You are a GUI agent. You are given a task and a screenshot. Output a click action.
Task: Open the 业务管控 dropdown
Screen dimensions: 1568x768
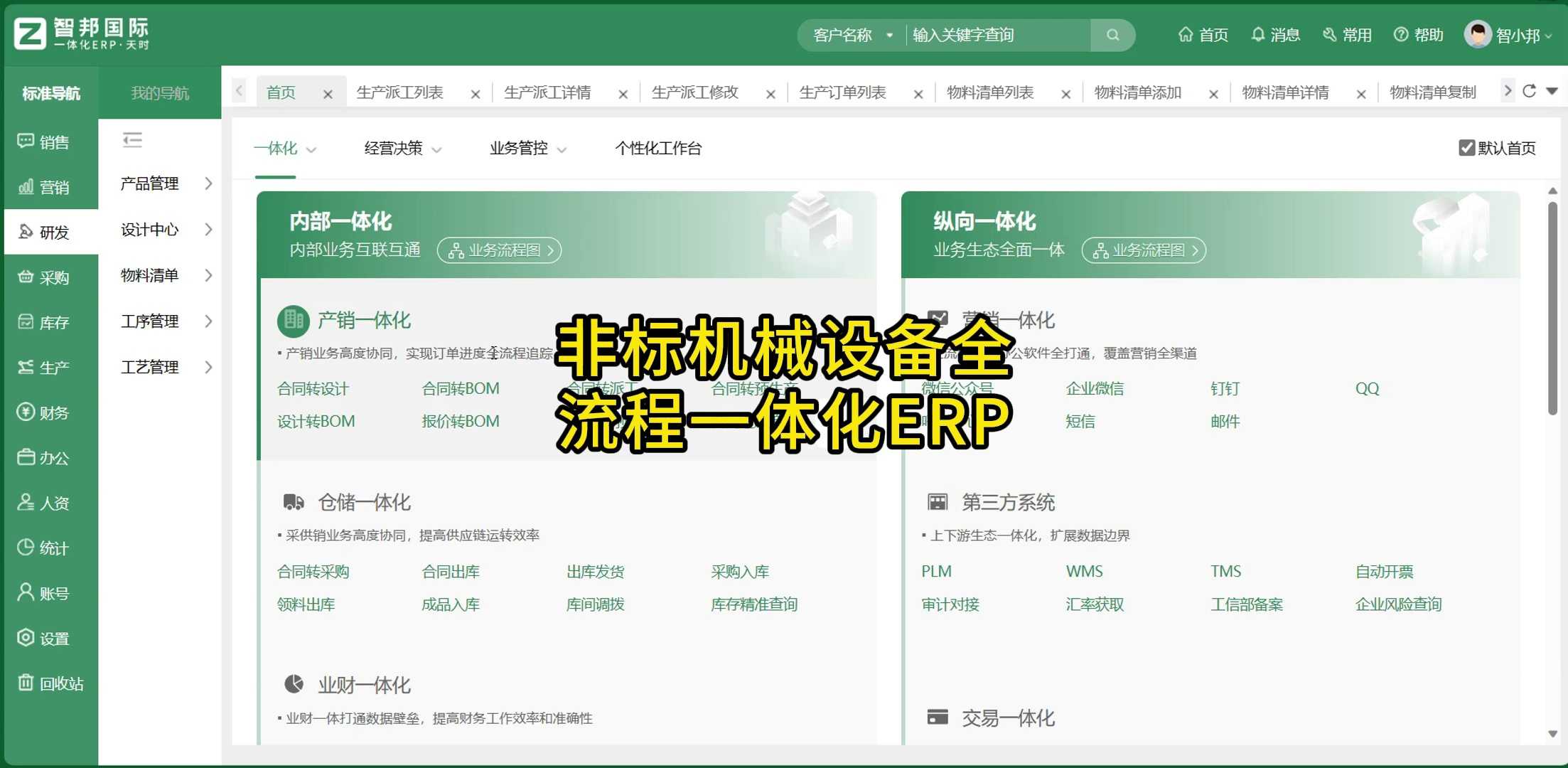click(527, 148)
